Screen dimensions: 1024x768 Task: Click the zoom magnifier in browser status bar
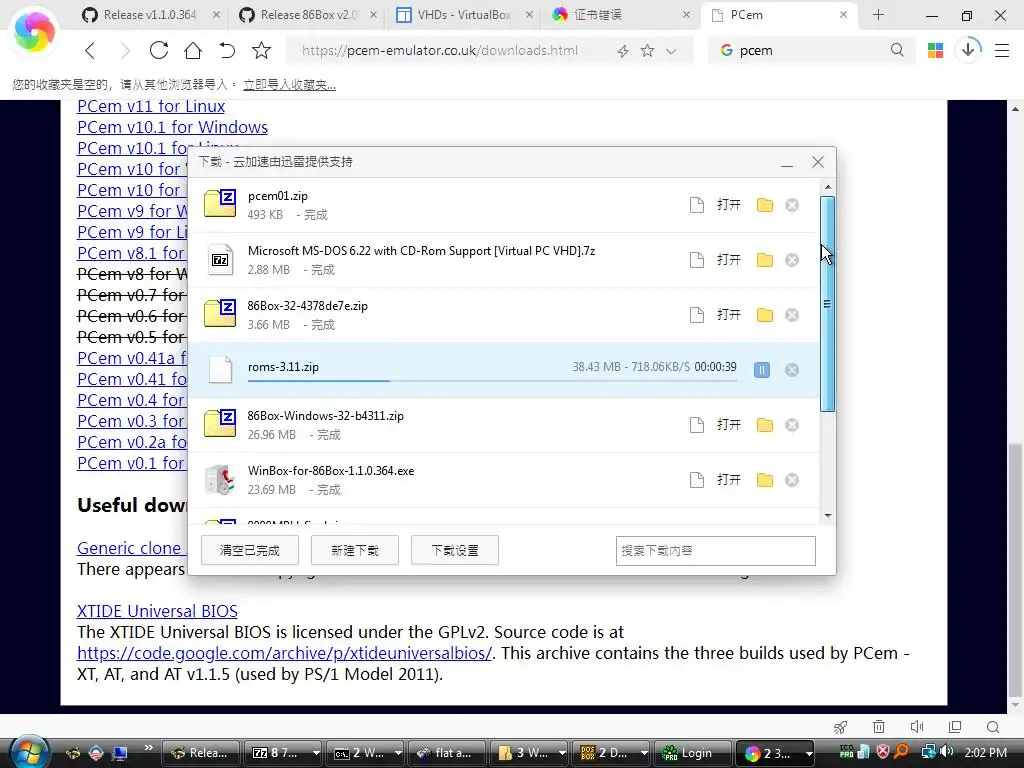click(x=993, y=727)
